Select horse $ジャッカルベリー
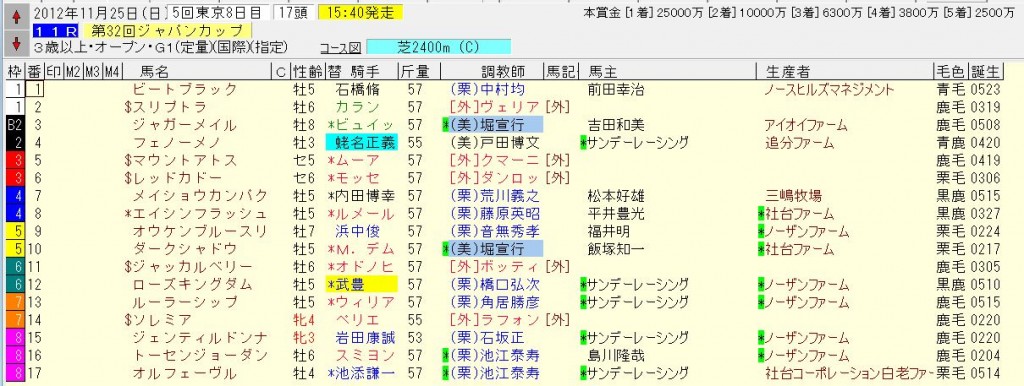Image resolution: width=1024 pixels, height=386 pixels. 187,266
